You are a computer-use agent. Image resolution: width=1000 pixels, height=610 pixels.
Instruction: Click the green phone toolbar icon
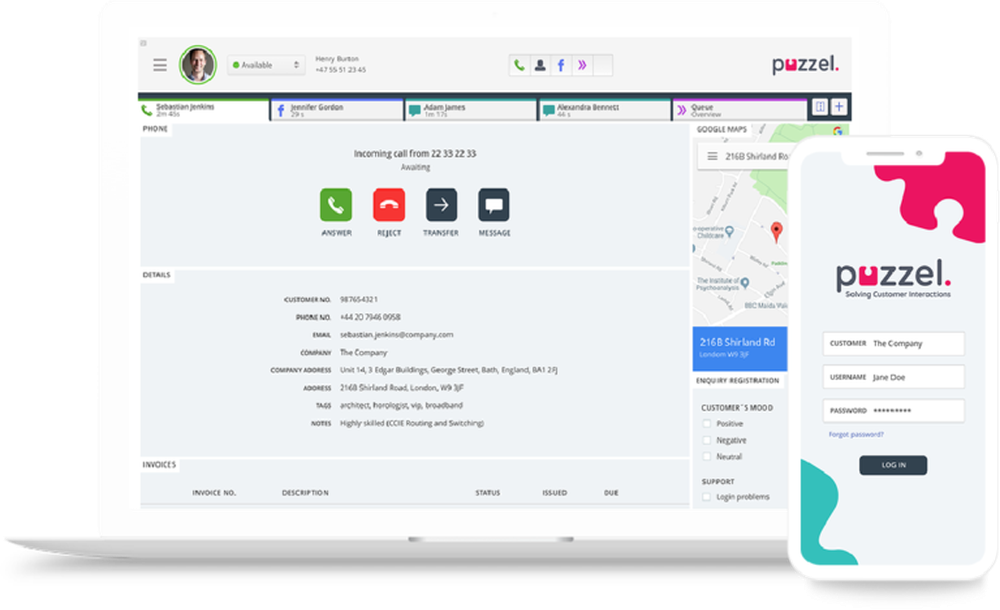pos(519,65)
